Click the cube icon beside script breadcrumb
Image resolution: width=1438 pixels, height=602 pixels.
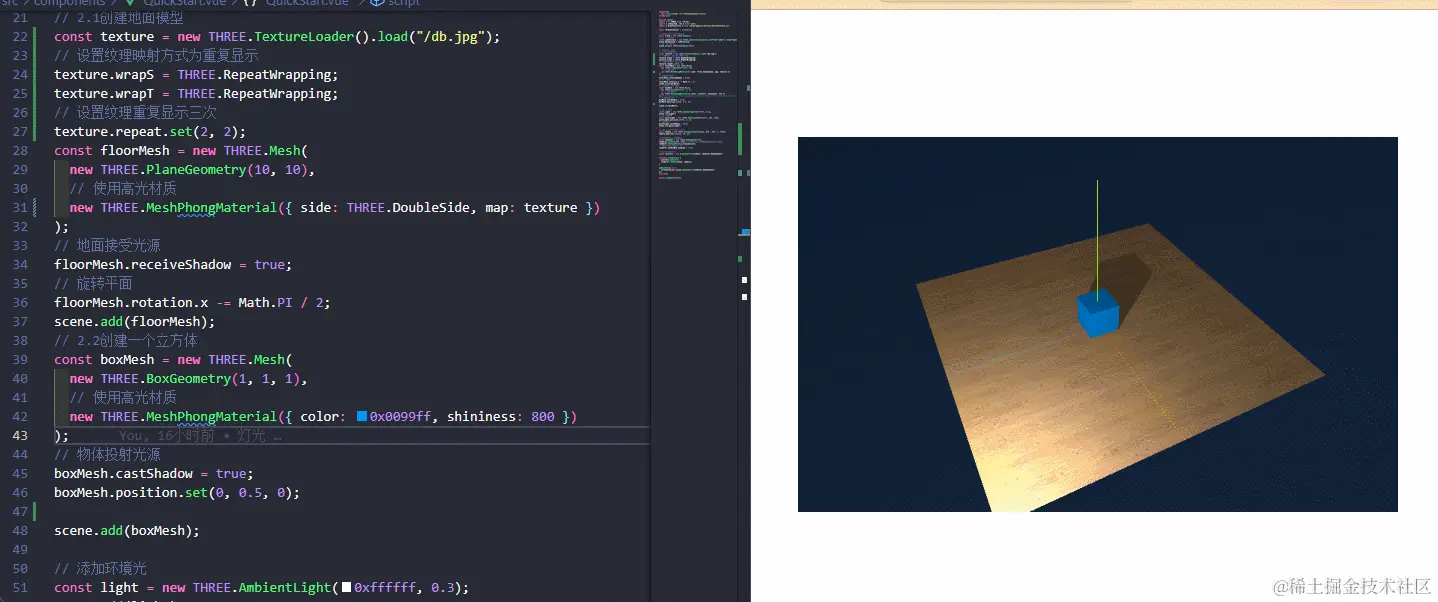coord(377,3)
